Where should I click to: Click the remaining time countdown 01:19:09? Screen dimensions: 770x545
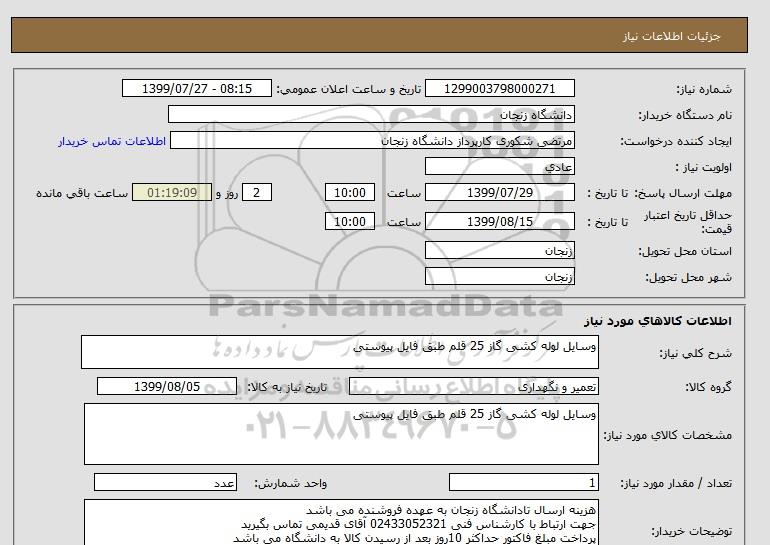pyautogui.click(x=172, y=192)
